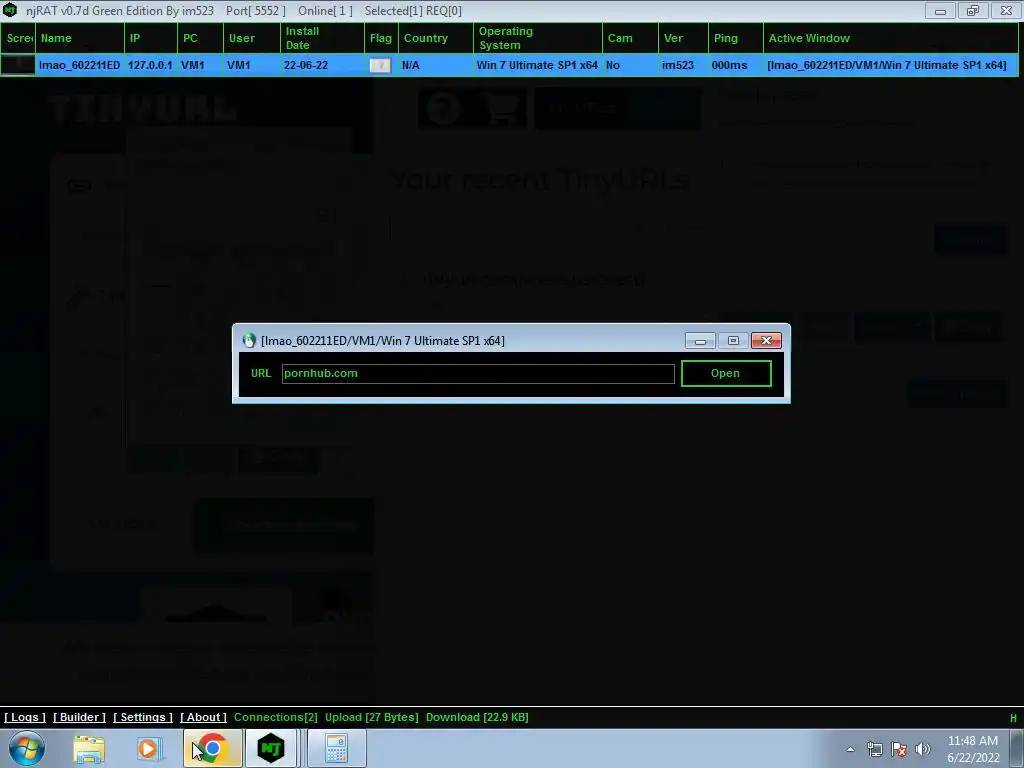Select the client name lmao_602211ED cell
This screenshot has height=768, width=1024.
click(x=80, y=65)
